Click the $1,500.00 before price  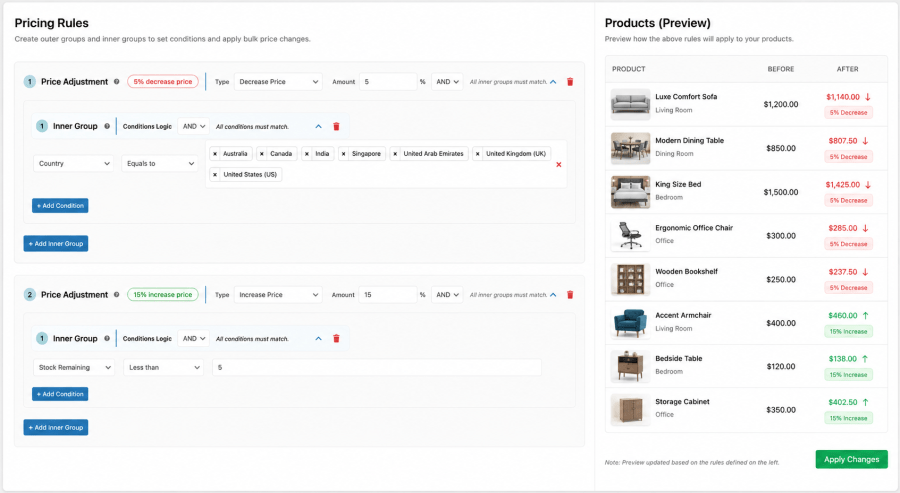pos(781,192)
